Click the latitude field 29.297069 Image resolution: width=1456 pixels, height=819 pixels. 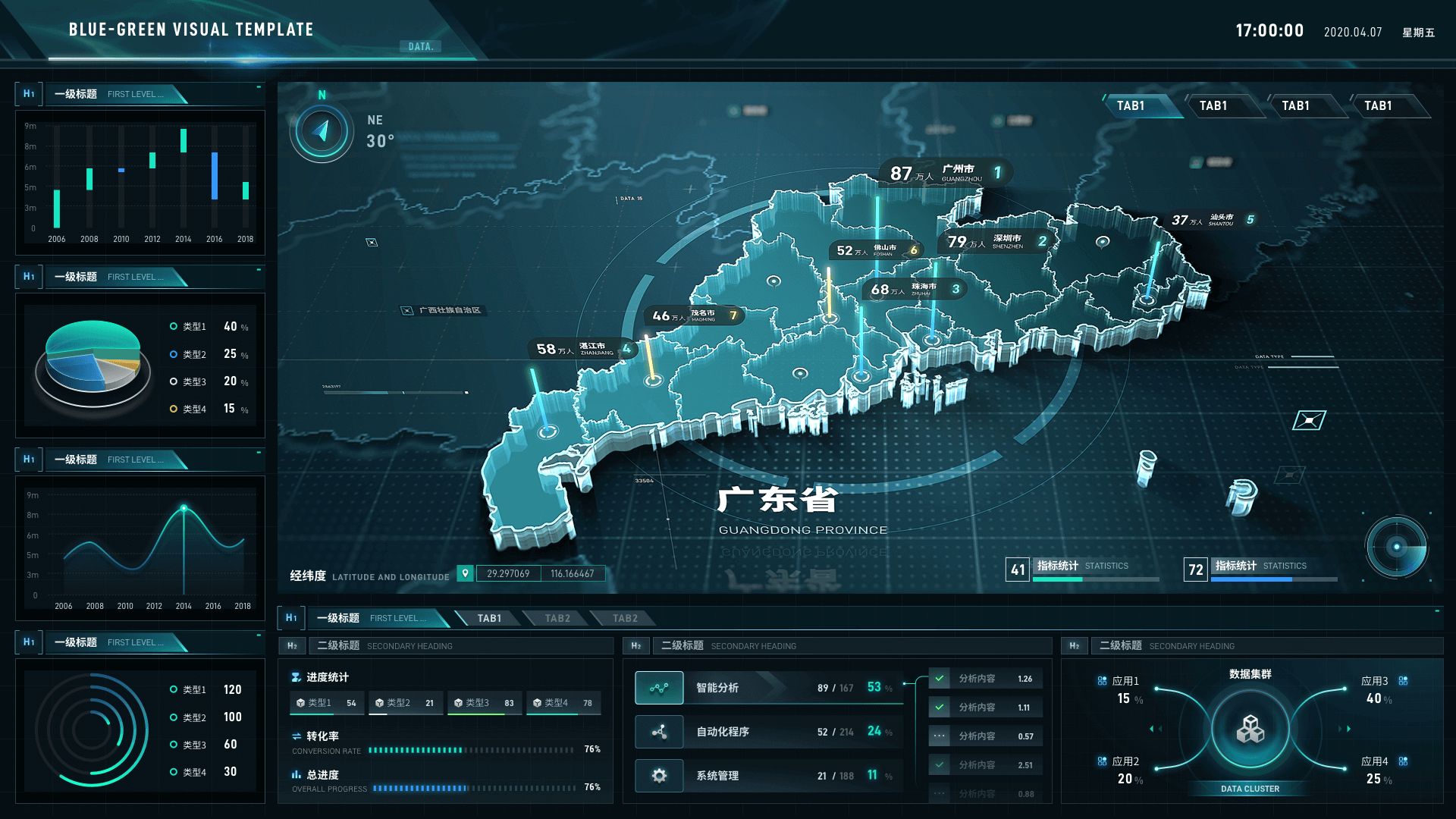click(x=508, y=574)
